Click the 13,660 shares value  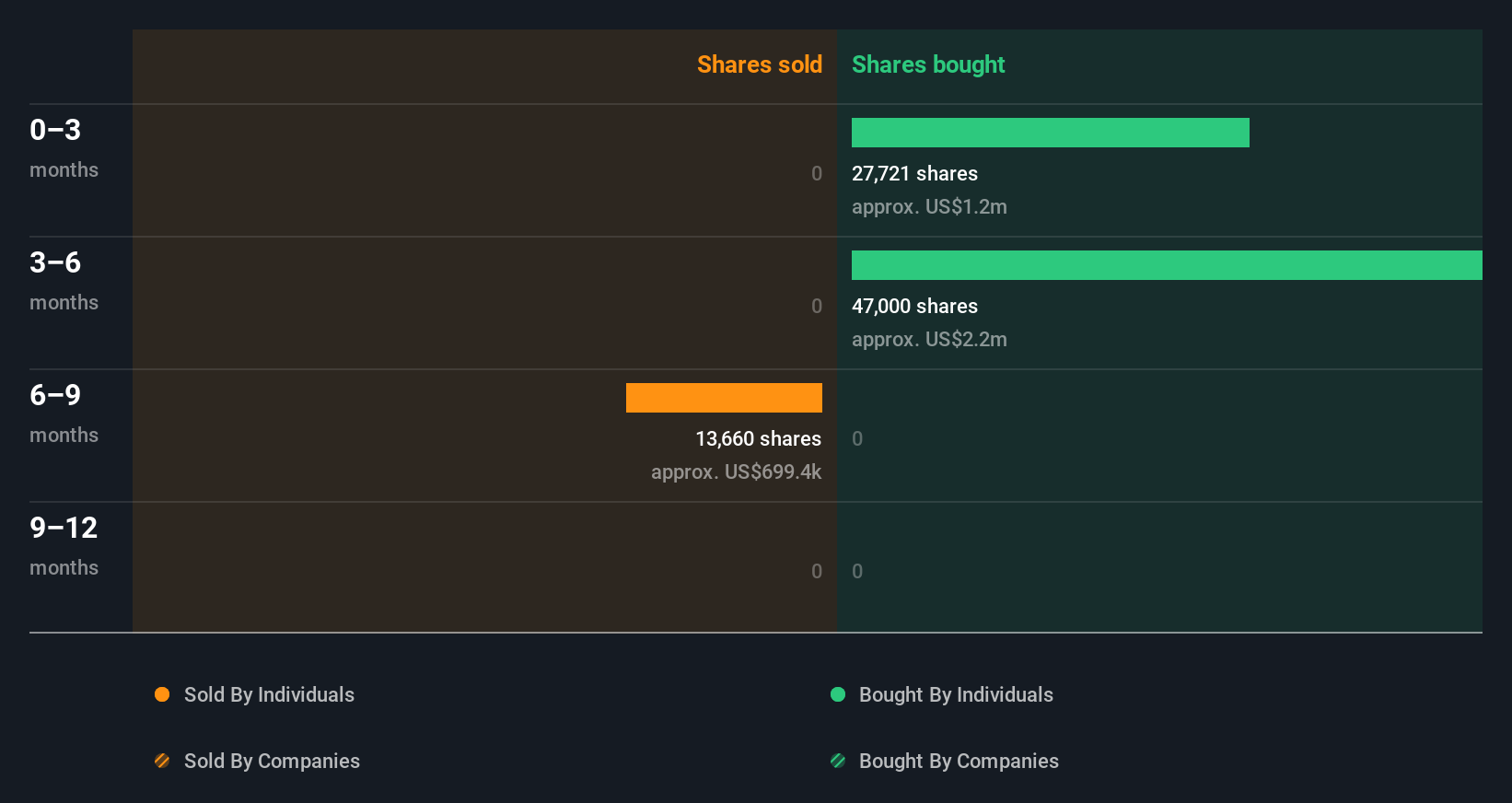coord(759,438)
